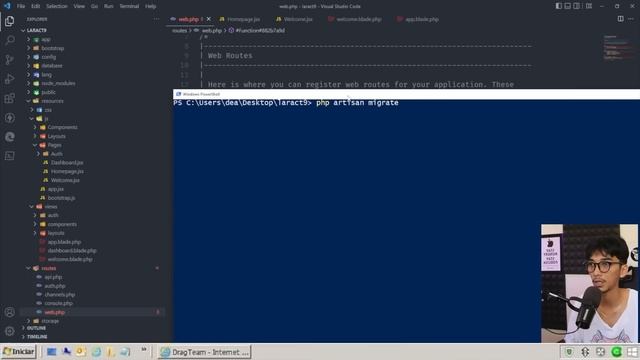Open api.php in routes folder
Screen dimensions: 640x360
click(53, 277)
